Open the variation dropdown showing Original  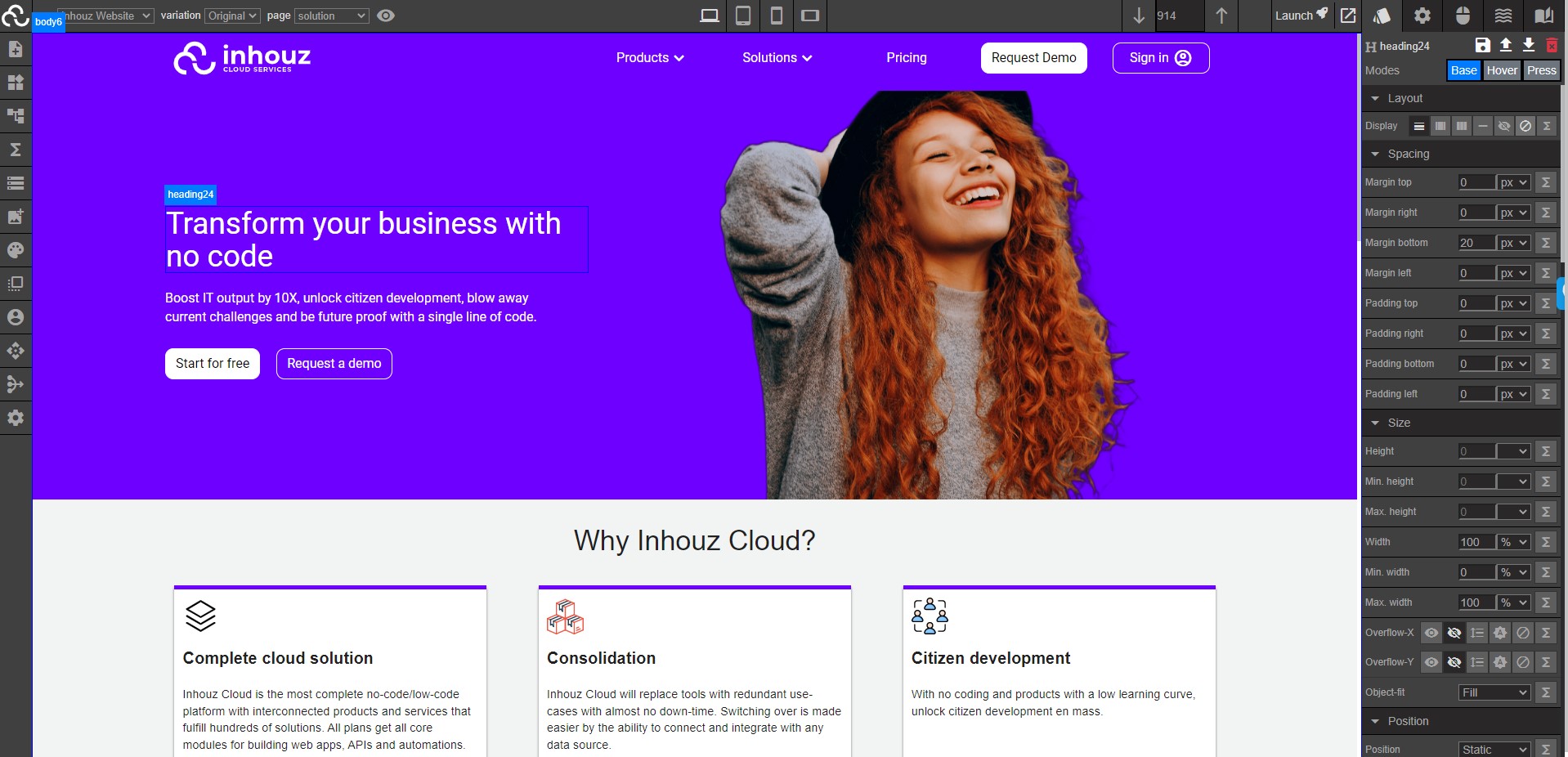point(231,16)
